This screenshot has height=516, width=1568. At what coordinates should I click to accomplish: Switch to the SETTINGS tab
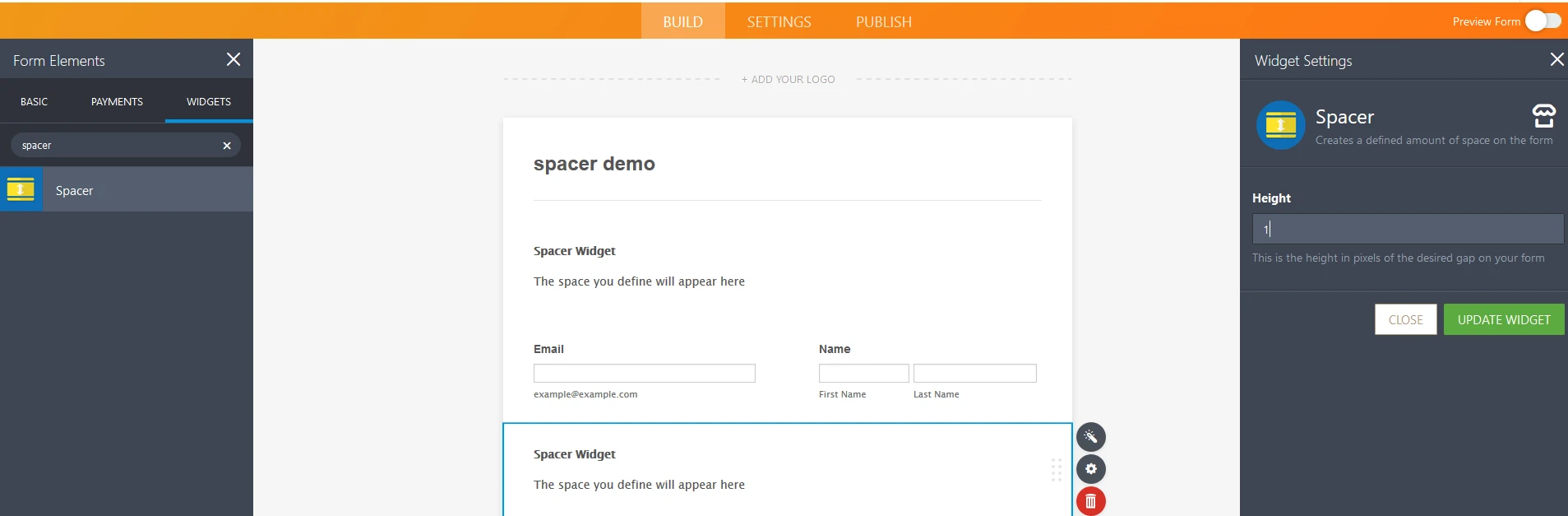[779, 22]
